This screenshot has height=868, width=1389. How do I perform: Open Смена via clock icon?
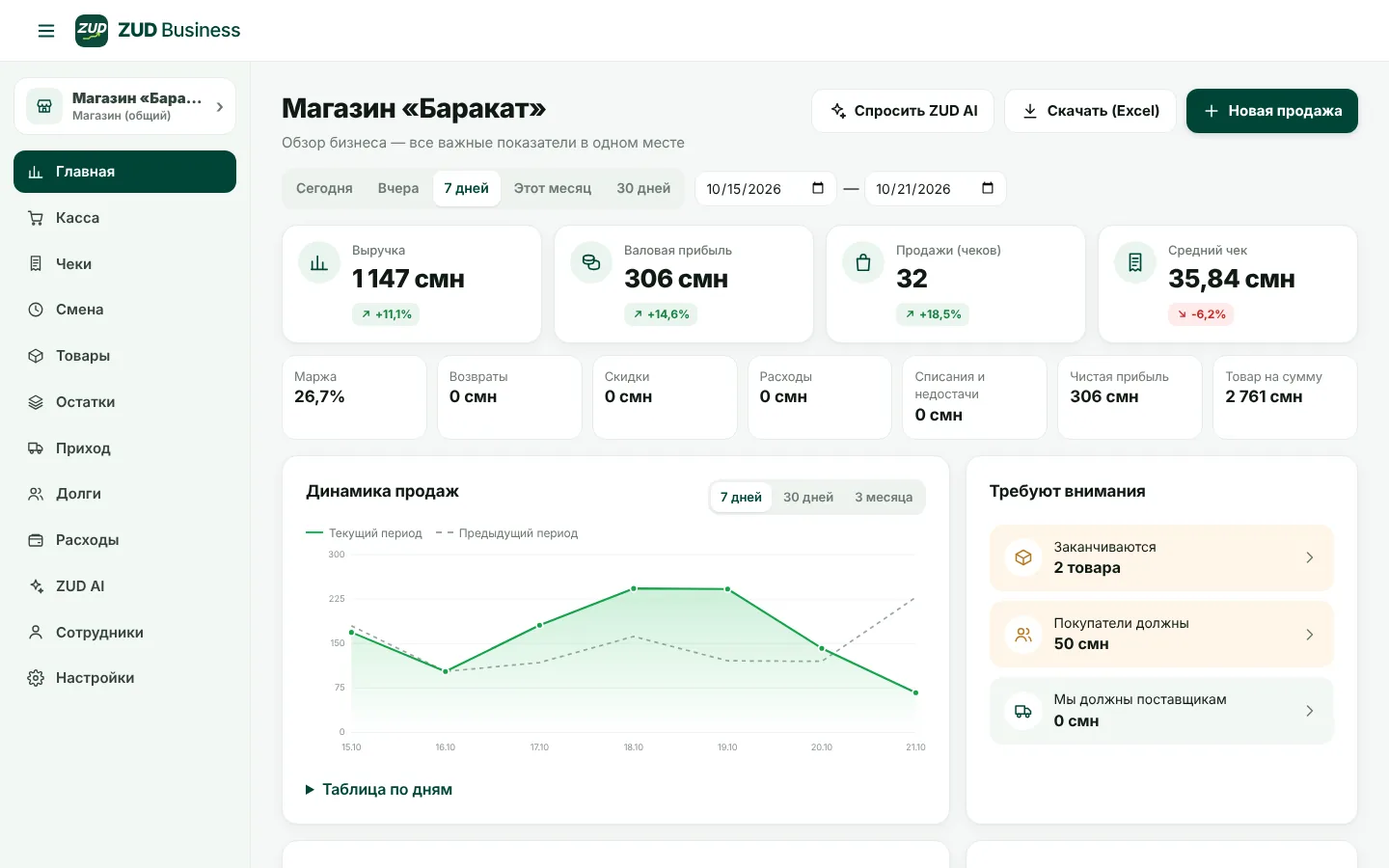[x=36, y=310]
